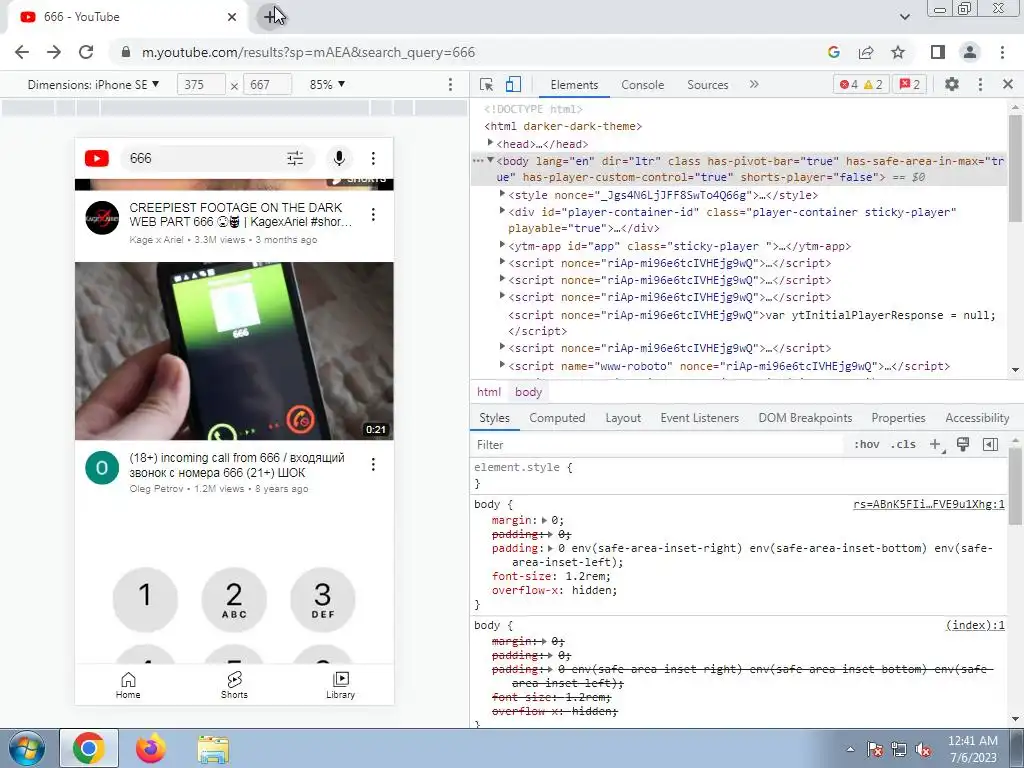Open CREEPIEST FOOTAGE ON THE DARK WEB title
Image resolution: width=1024 pixels, height=768 pixels.
(x=241, y=215)
